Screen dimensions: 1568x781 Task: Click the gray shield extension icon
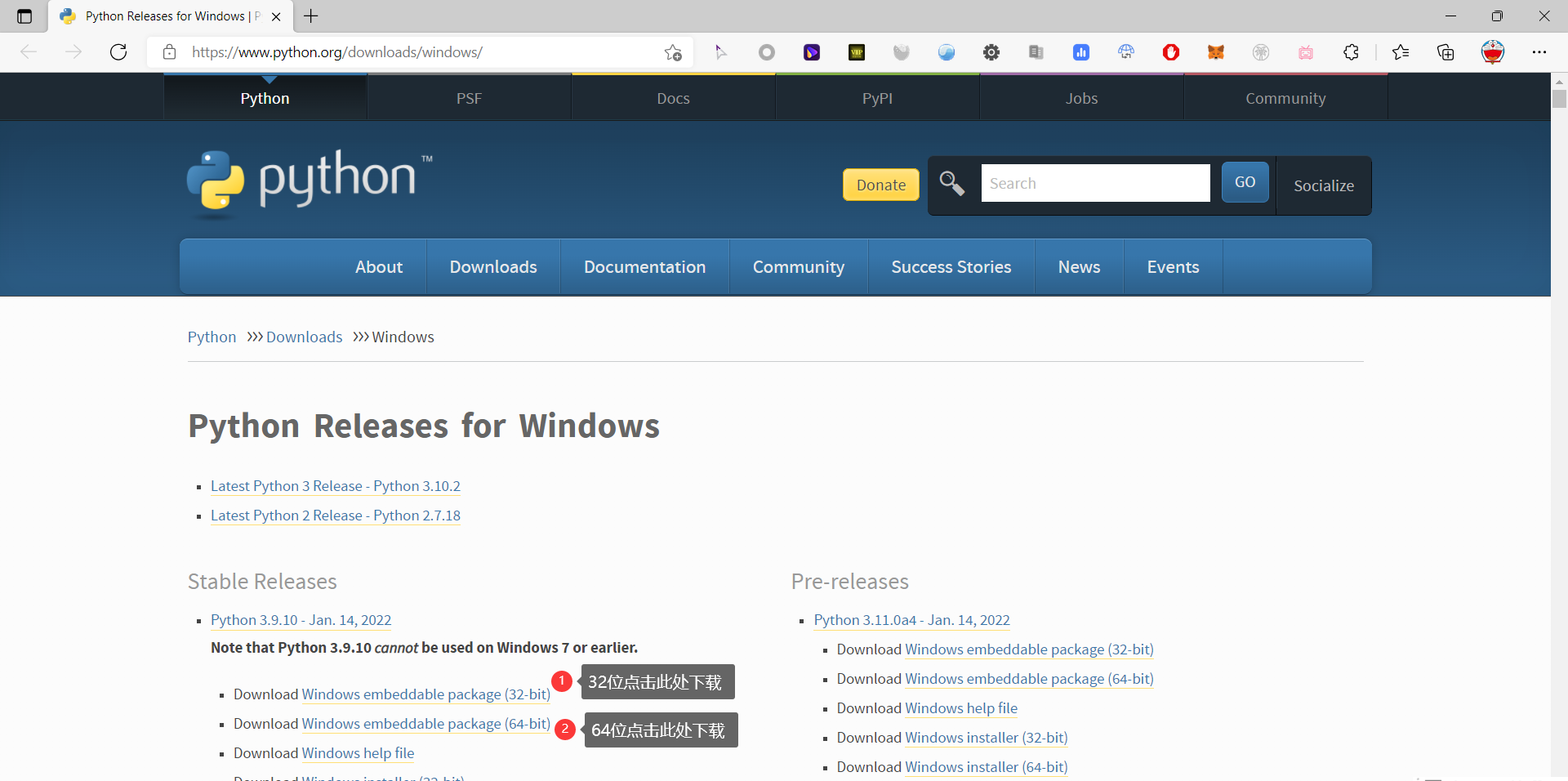pos(902,52)
